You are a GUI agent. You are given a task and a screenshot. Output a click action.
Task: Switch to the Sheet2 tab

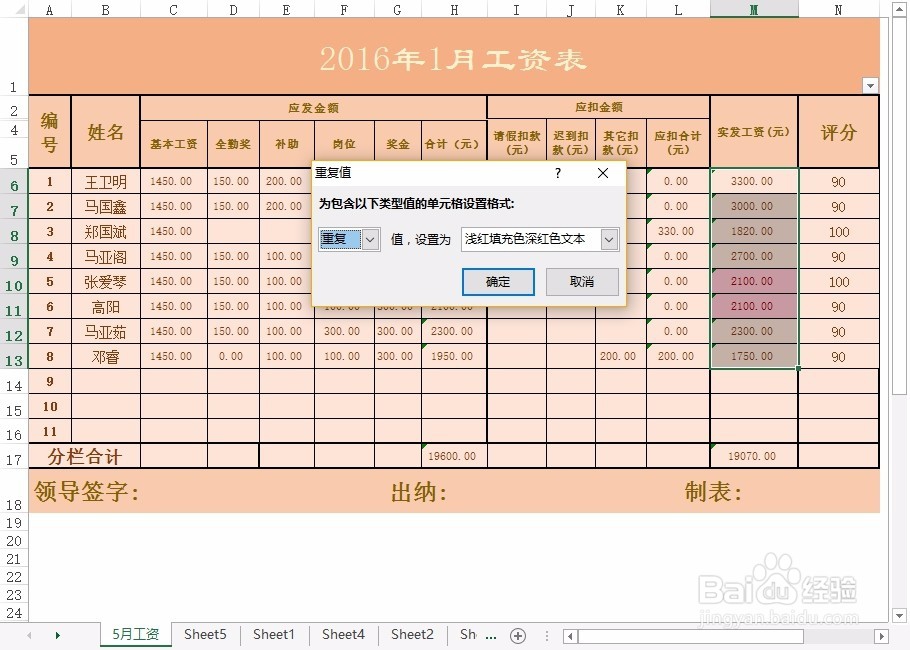[x=411, y=634]
